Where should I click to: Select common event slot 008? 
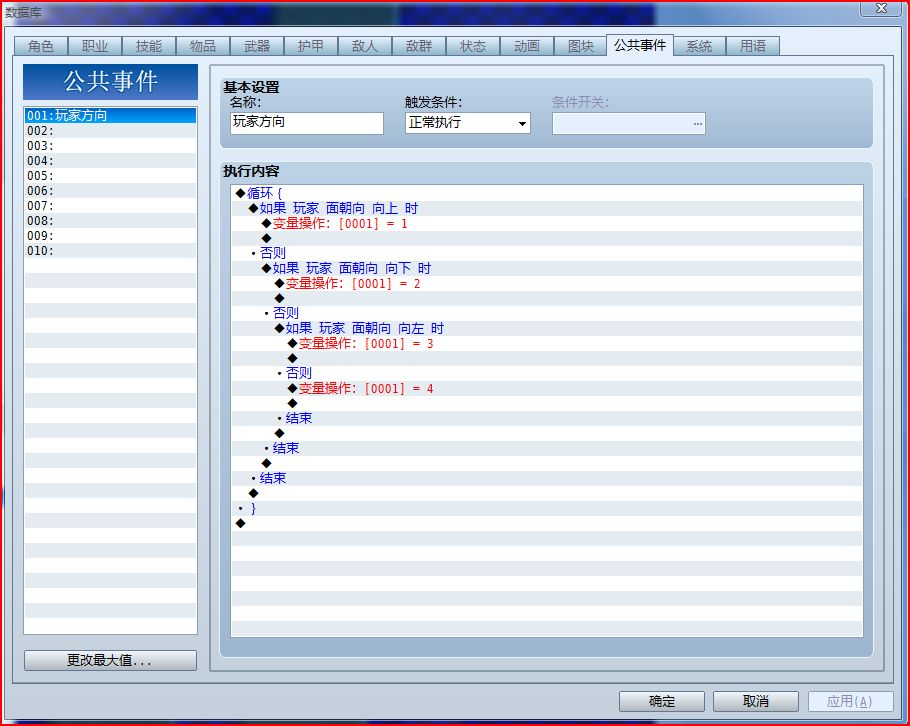tap(110, 221)
